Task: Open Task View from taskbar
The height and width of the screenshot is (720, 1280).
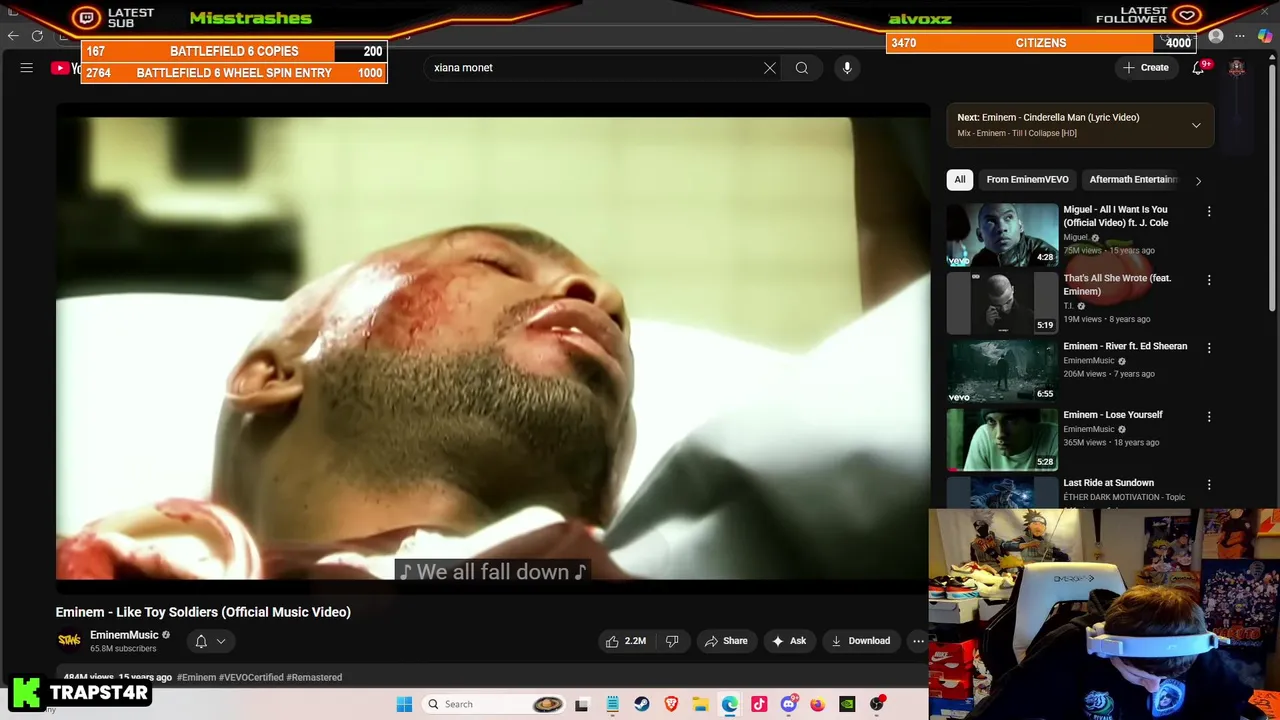Action: click(582, 704)
